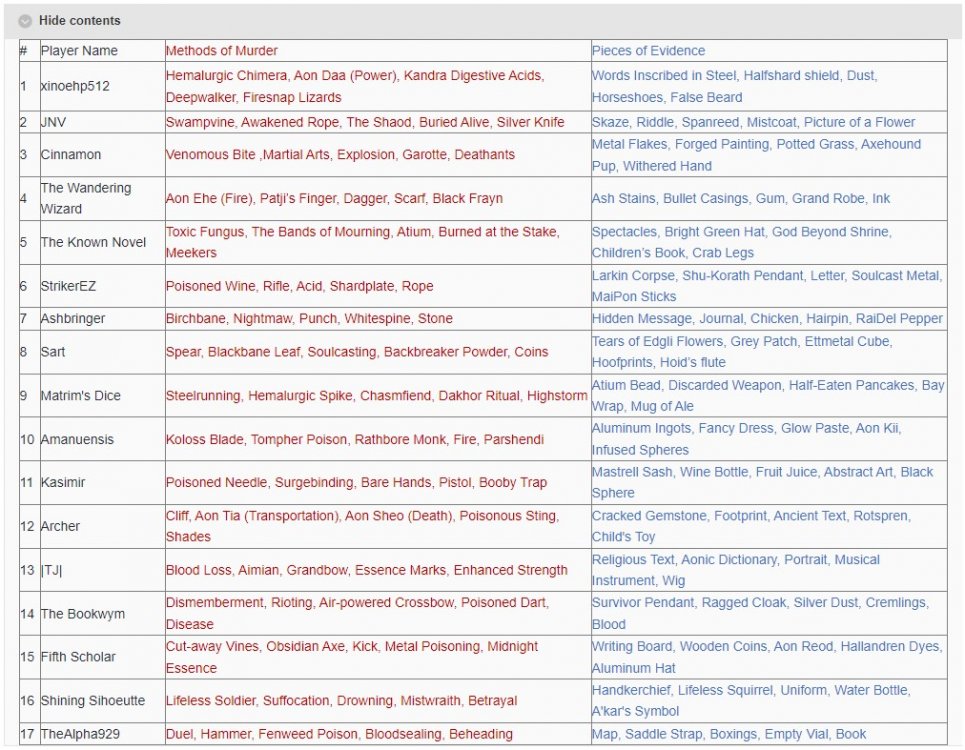Click methods cell starting Toxic Fungus
Screen dimensions: 965x750
pos(378,242)
